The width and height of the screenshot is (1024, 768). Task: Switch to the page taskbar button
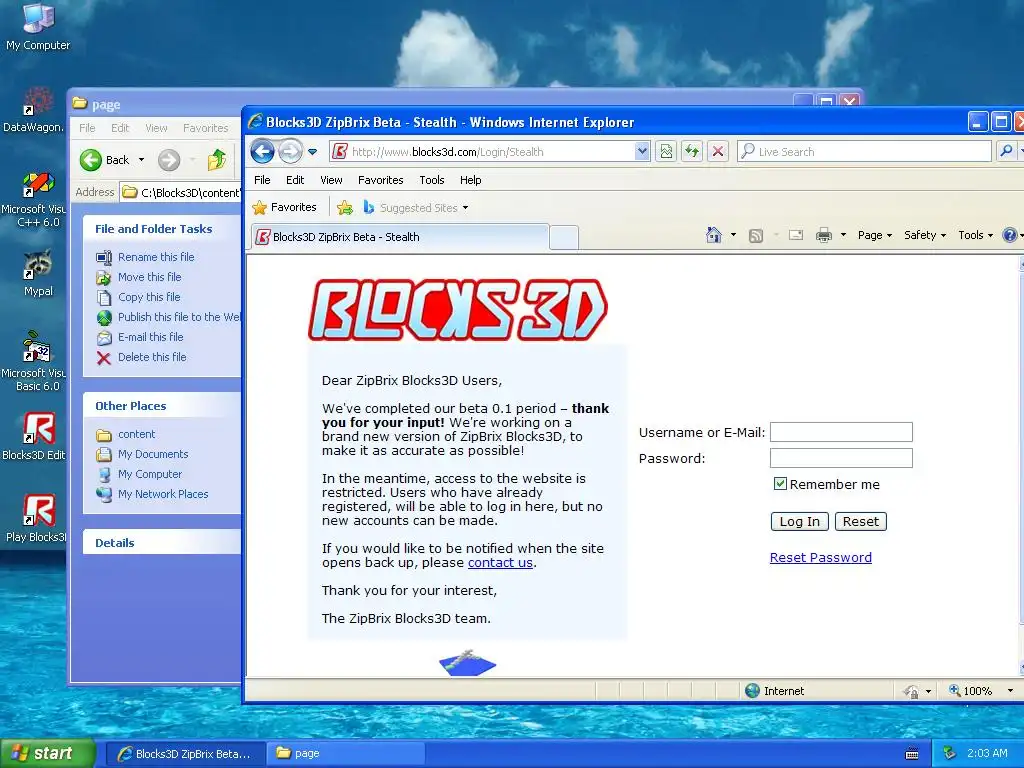344,753
